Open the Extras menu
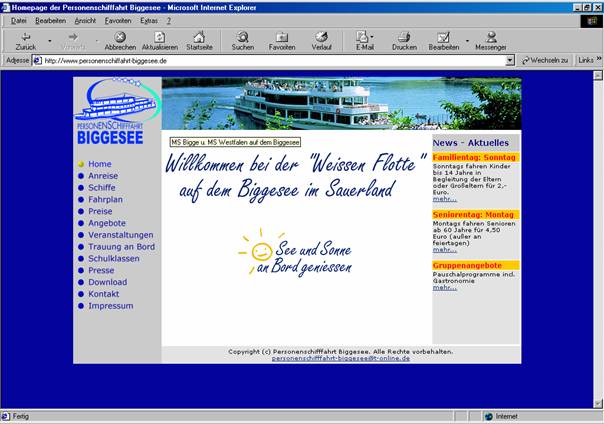 point(149,21)
